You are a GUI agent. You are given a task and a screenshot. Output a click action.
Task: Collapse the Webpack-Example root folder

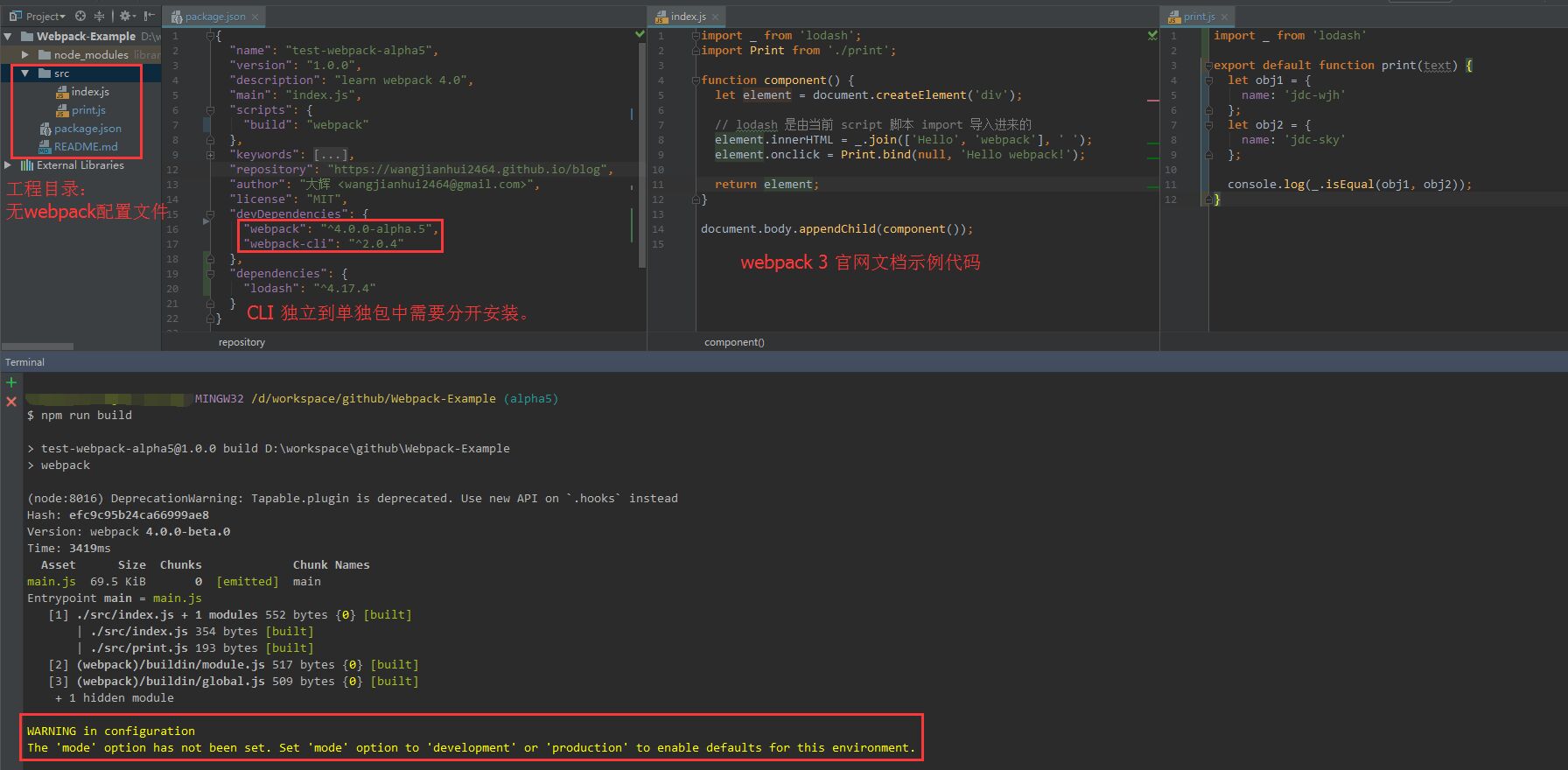(8, 36)
